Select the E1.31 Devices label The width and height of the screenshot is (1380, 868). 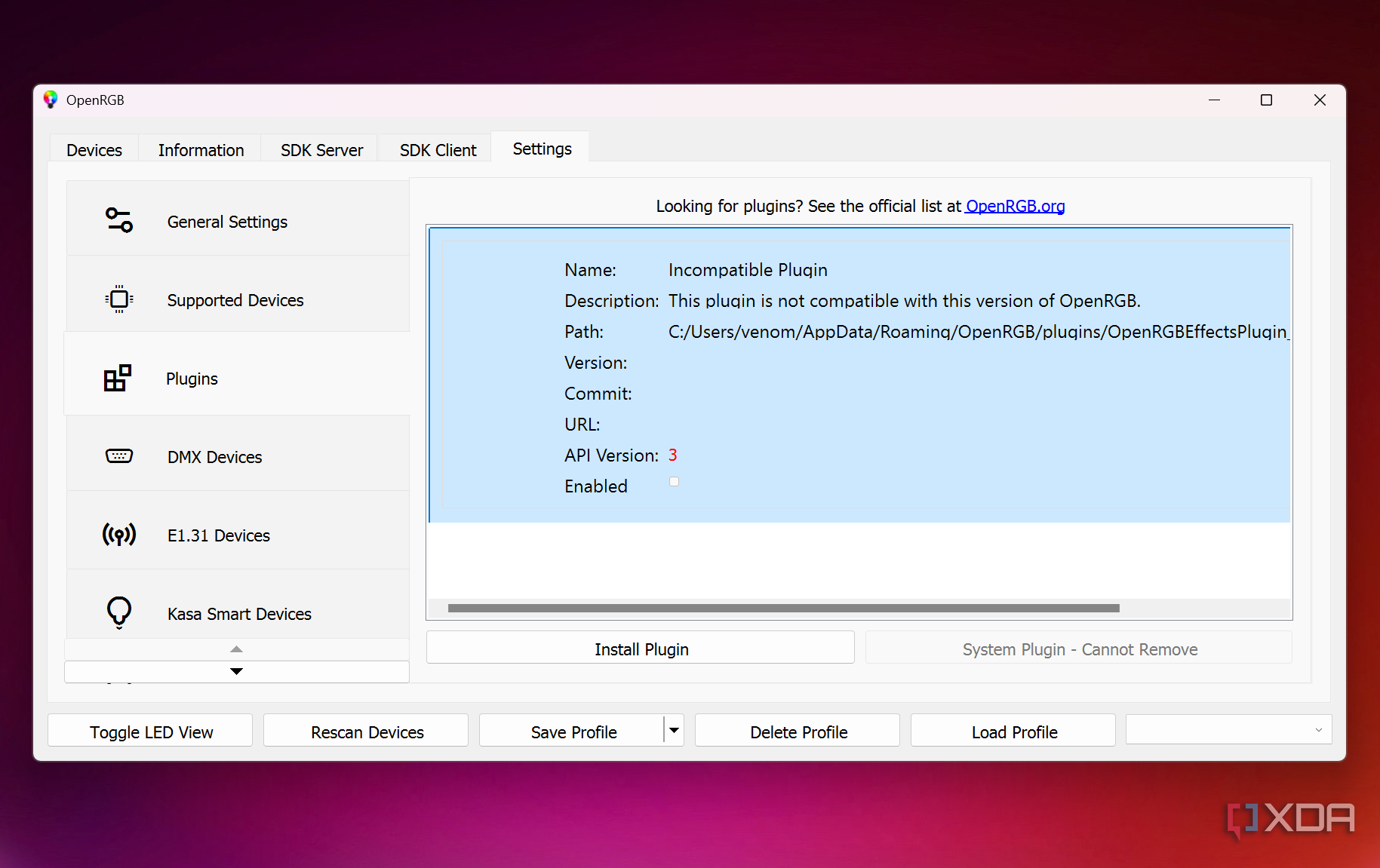pyautogui.click(x=219, y=535)
